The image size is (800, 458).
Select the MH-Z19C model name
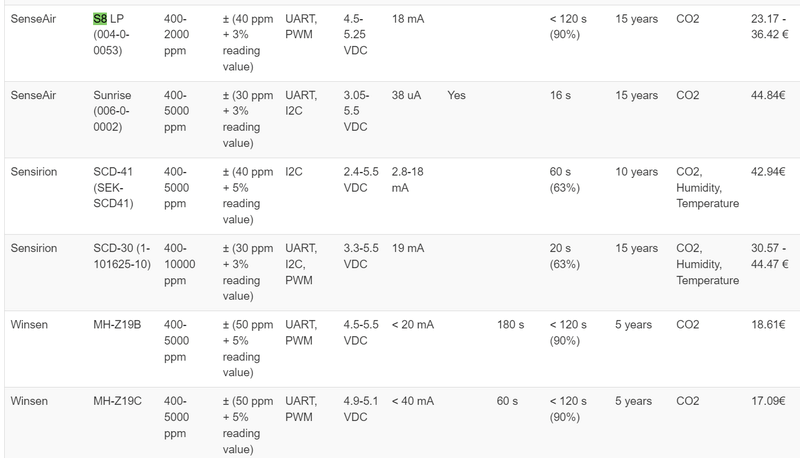[x=117, y=401]
